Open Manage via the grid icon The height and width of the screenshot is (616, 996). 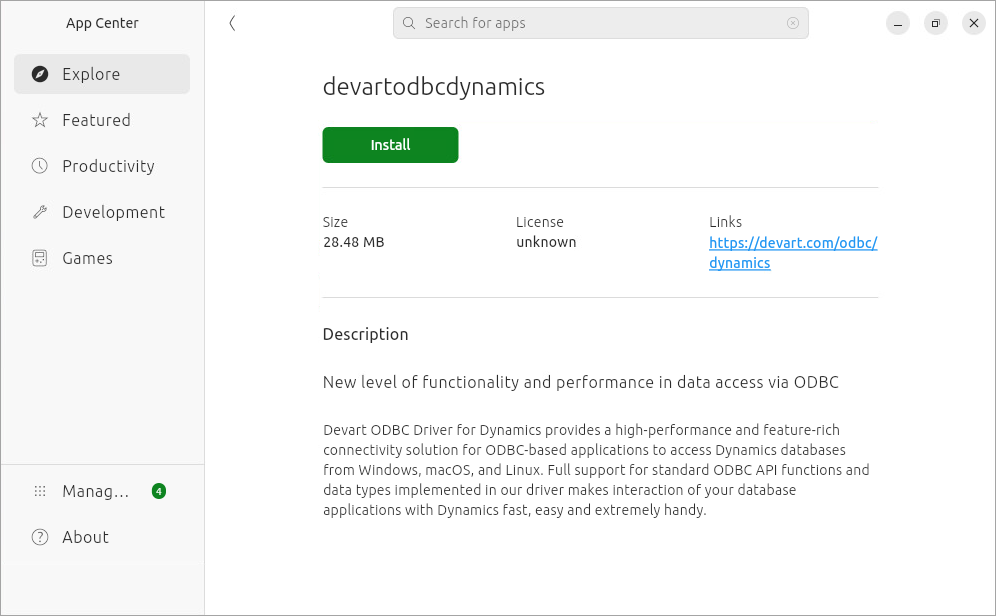pyautogui.click(x=40, y=491)
